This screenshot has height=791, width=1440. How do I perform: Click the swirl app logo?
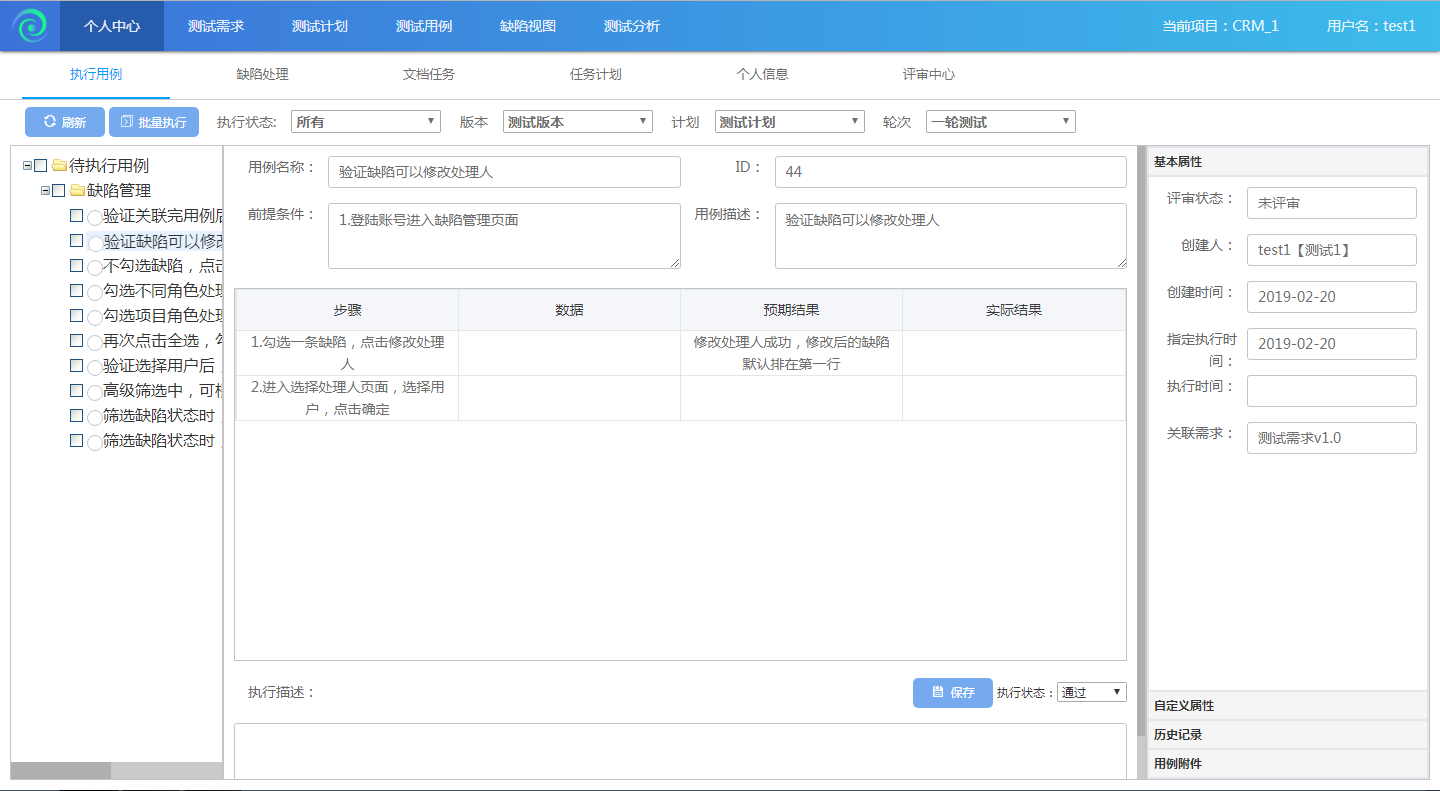tap(30, 26)
